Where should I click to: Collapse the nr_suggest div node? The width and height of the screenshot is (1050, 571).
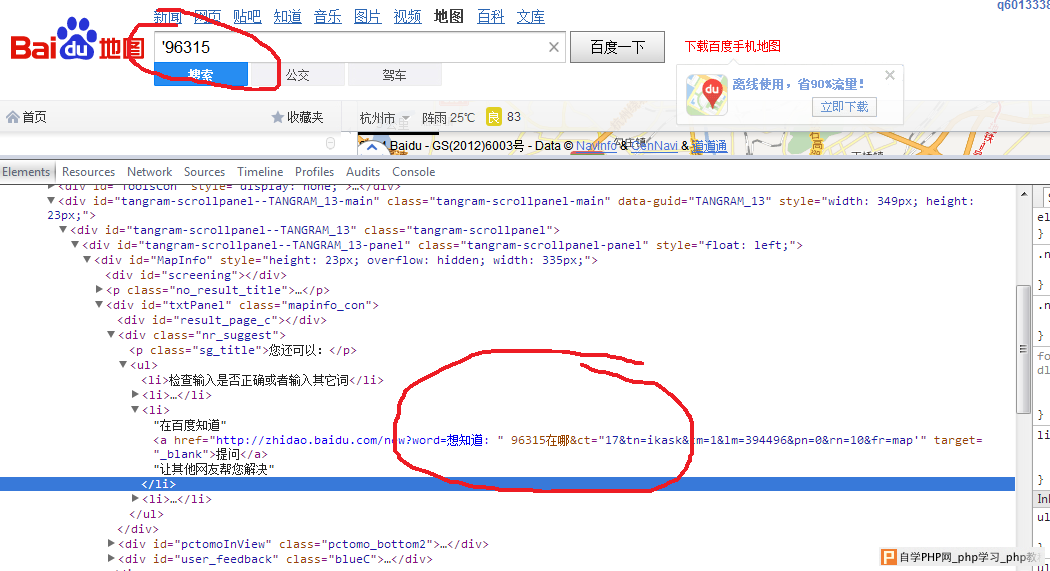click(111, 335)
